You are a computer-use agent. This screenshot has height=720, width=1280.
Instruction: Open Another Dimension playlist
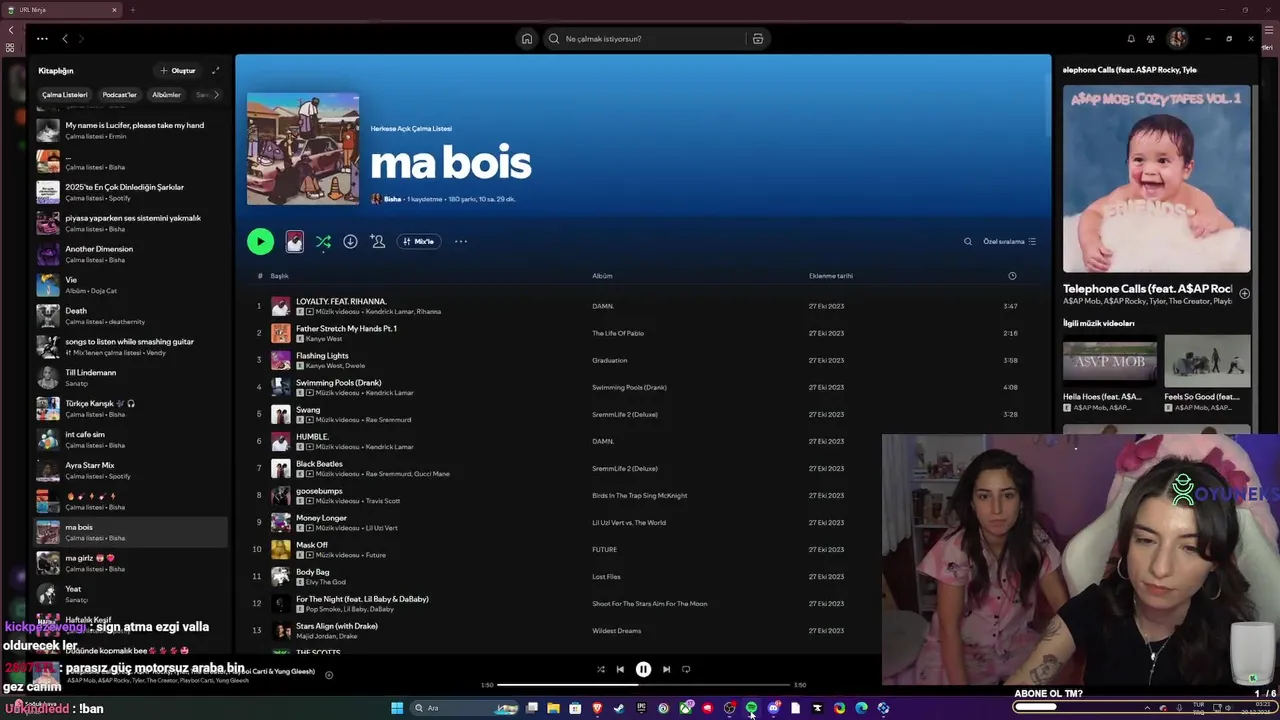click(x=130, y=254)
